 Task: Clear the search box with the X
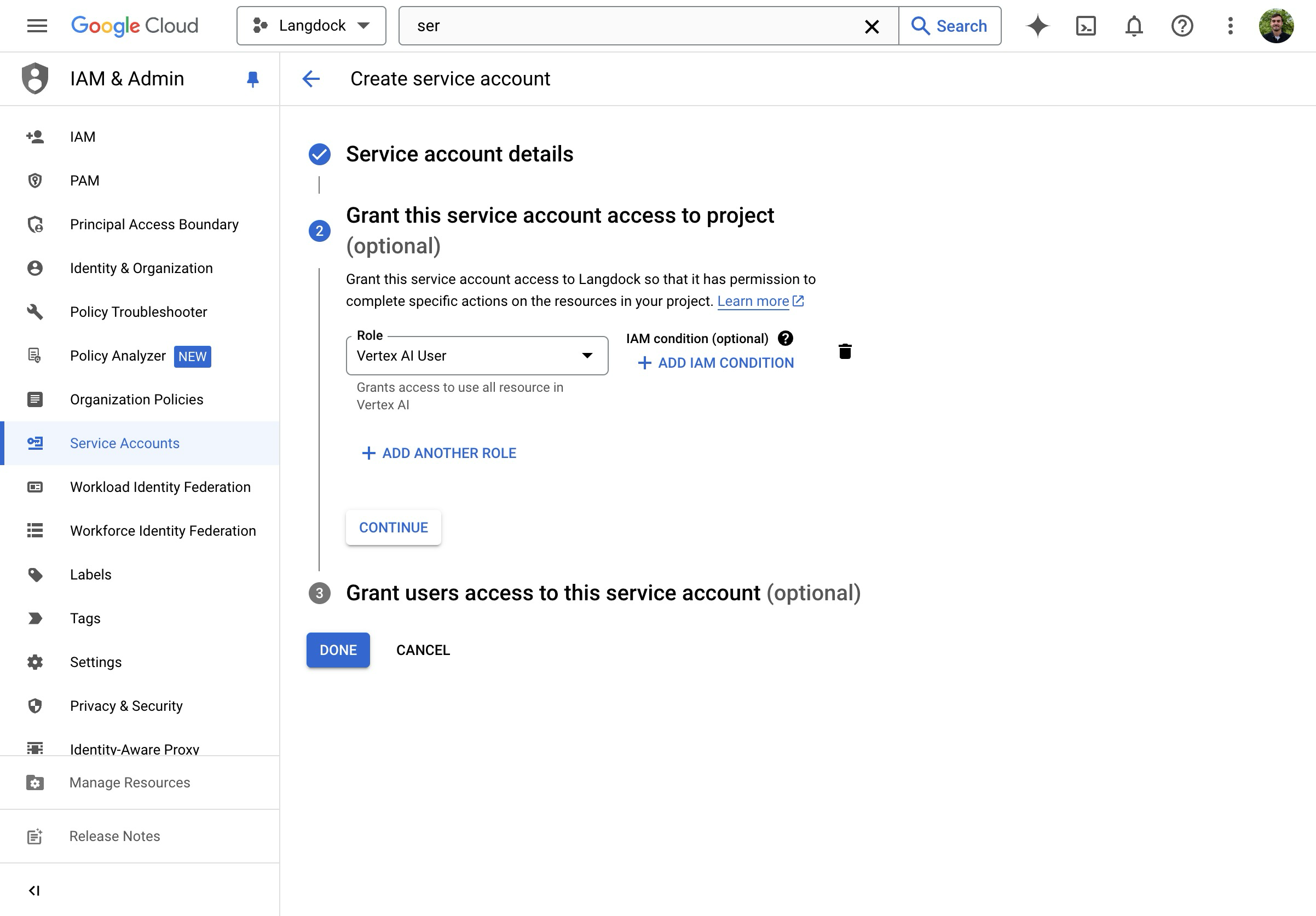tap(872, 26)
